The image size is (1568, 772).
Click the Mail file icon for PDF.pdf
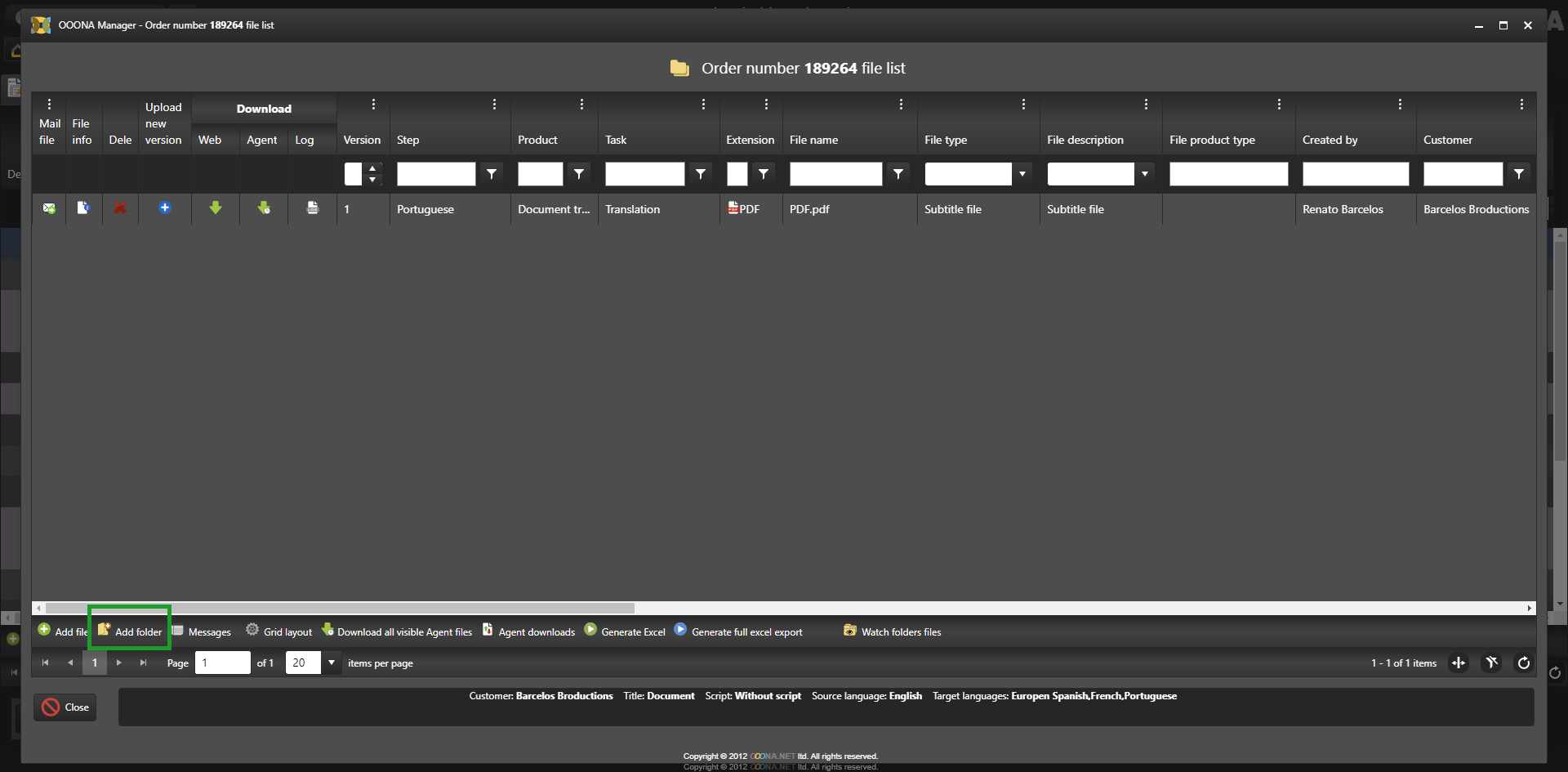pos(49,208)
